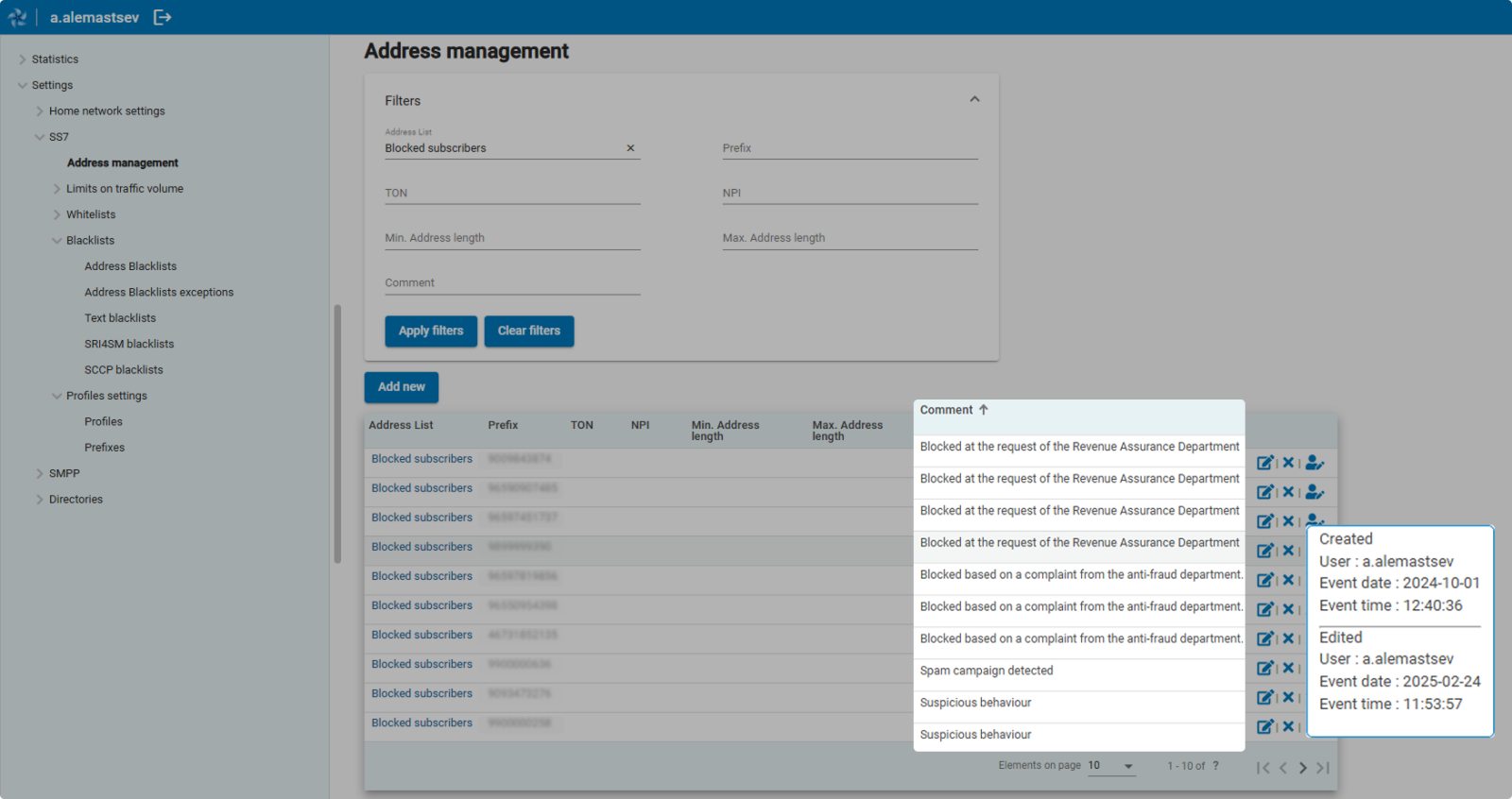
Task: Go to the next results page
Action: coord(1303,768)
